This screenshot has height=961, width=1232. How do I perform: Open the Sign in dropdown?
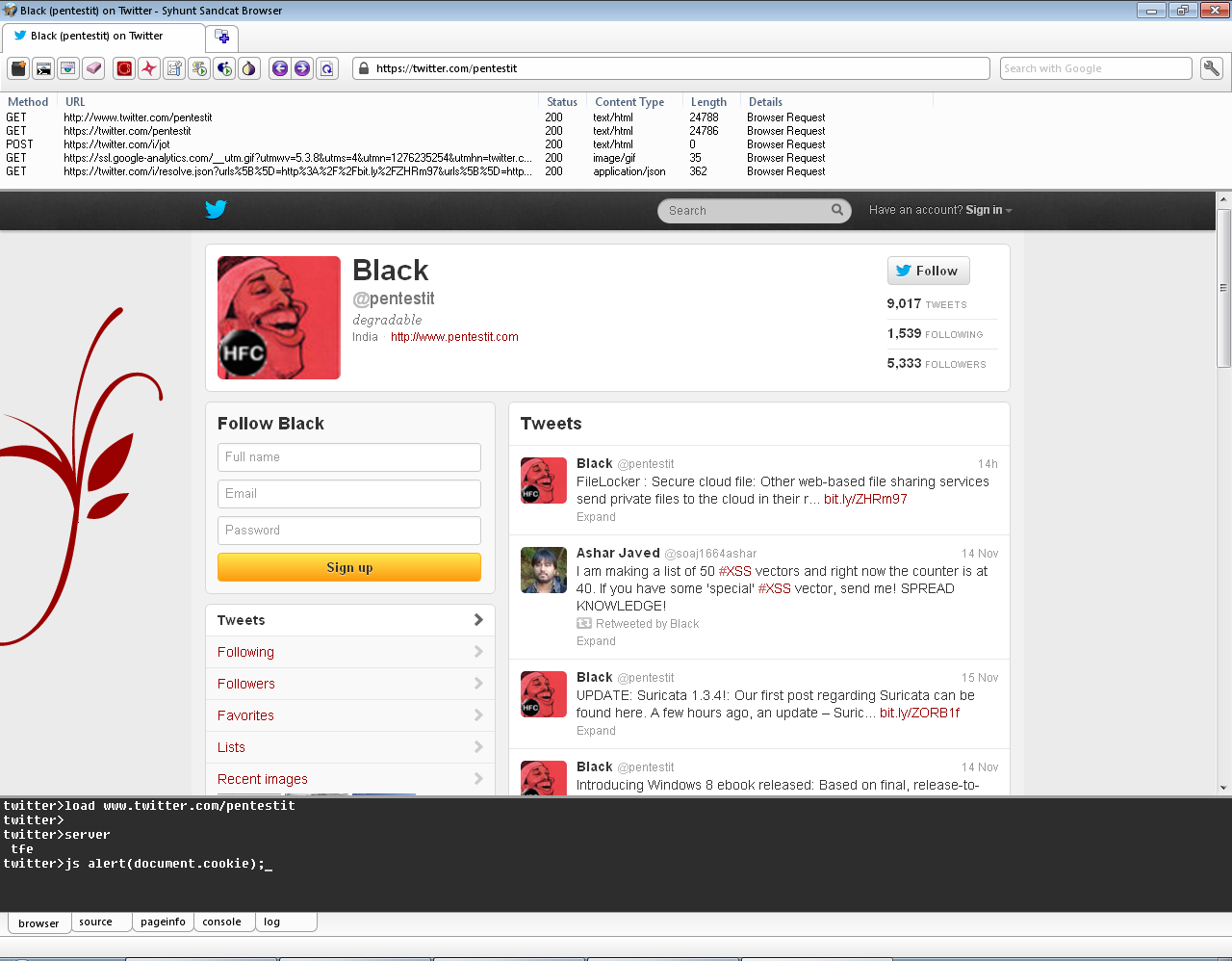[x=988, y=210]
